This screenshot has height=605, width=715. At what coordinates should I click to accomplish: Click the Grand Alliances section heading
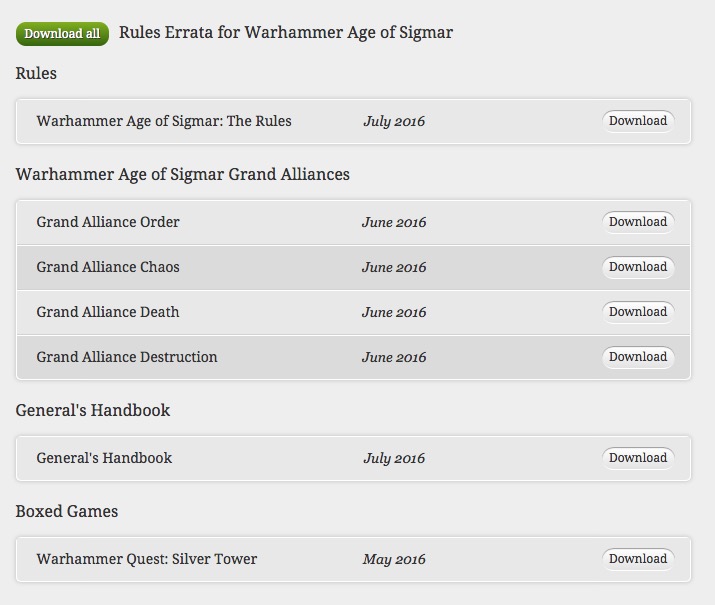182,175
